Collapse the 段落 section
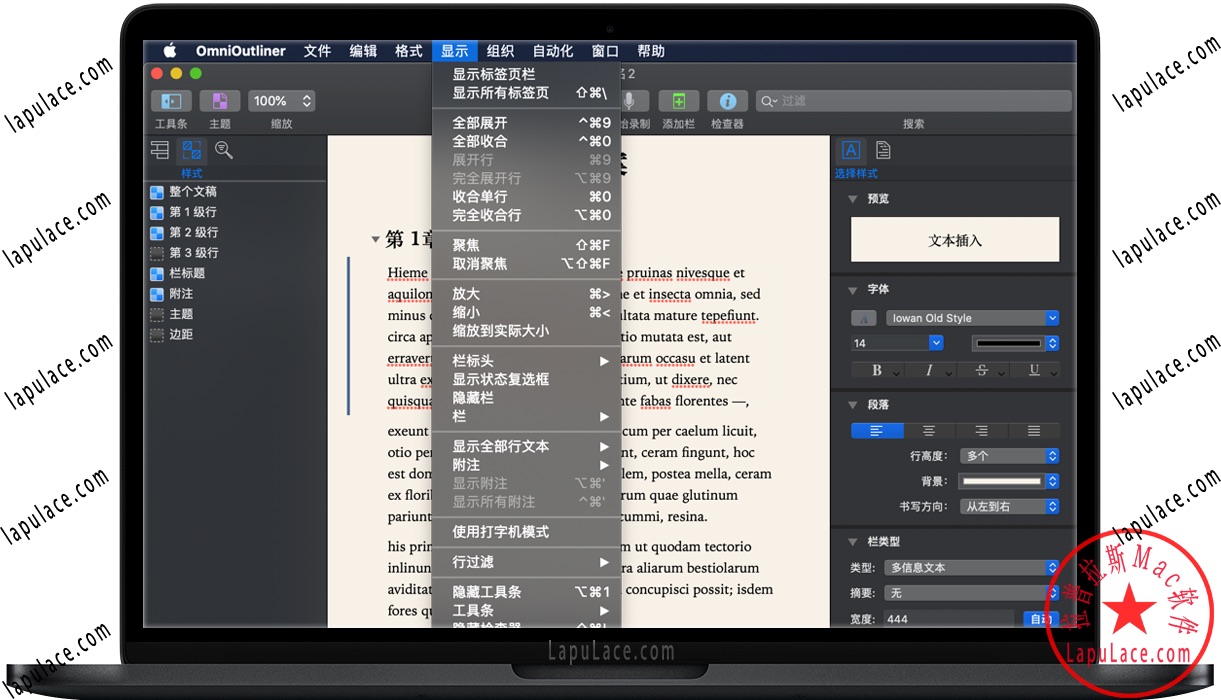This screenshot has width=1221, height=700. pyautogui.click(x=853, y=405)
